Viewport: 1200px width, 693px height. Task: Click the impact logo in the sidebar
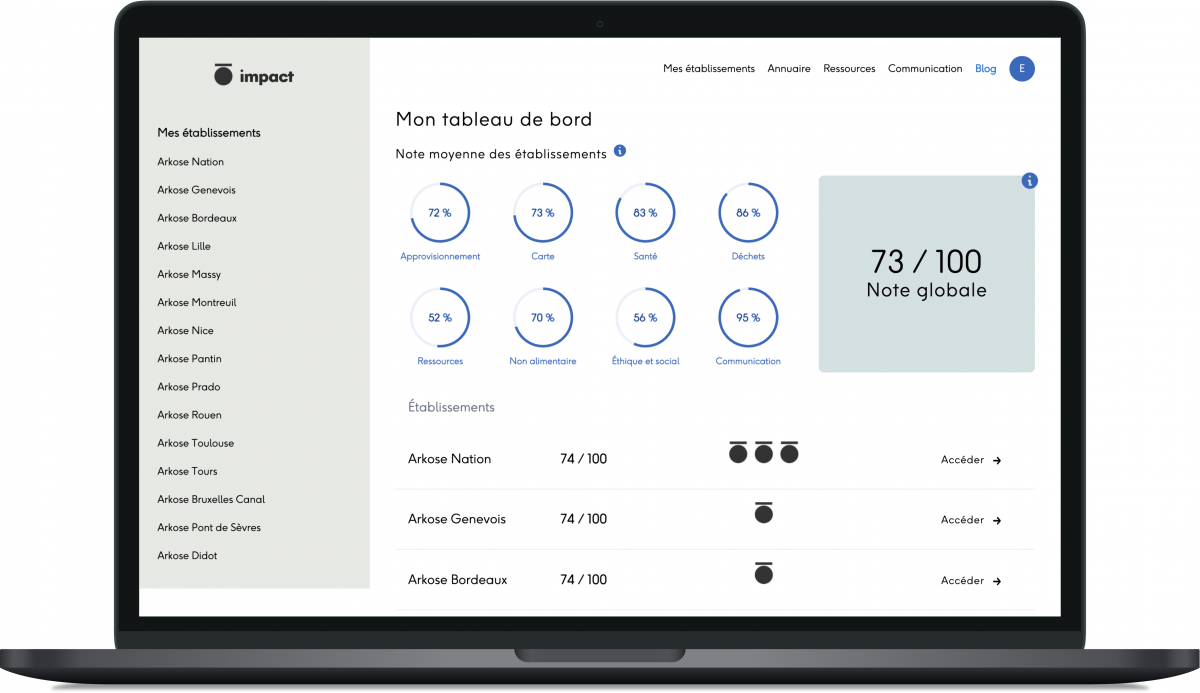pyautogui.click(x=254, y=75)
